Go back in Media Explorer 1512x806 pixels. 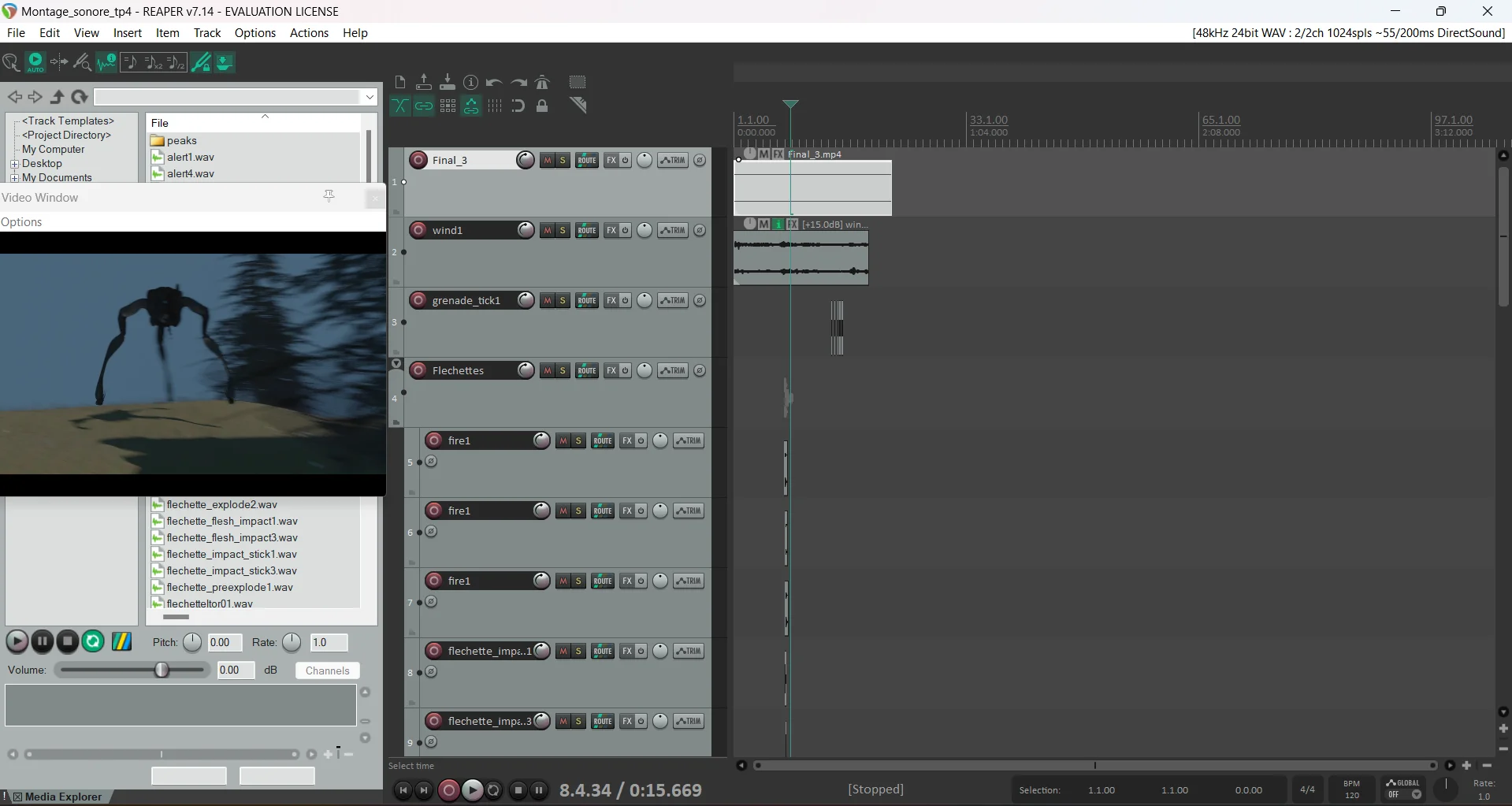click(15, 97)
